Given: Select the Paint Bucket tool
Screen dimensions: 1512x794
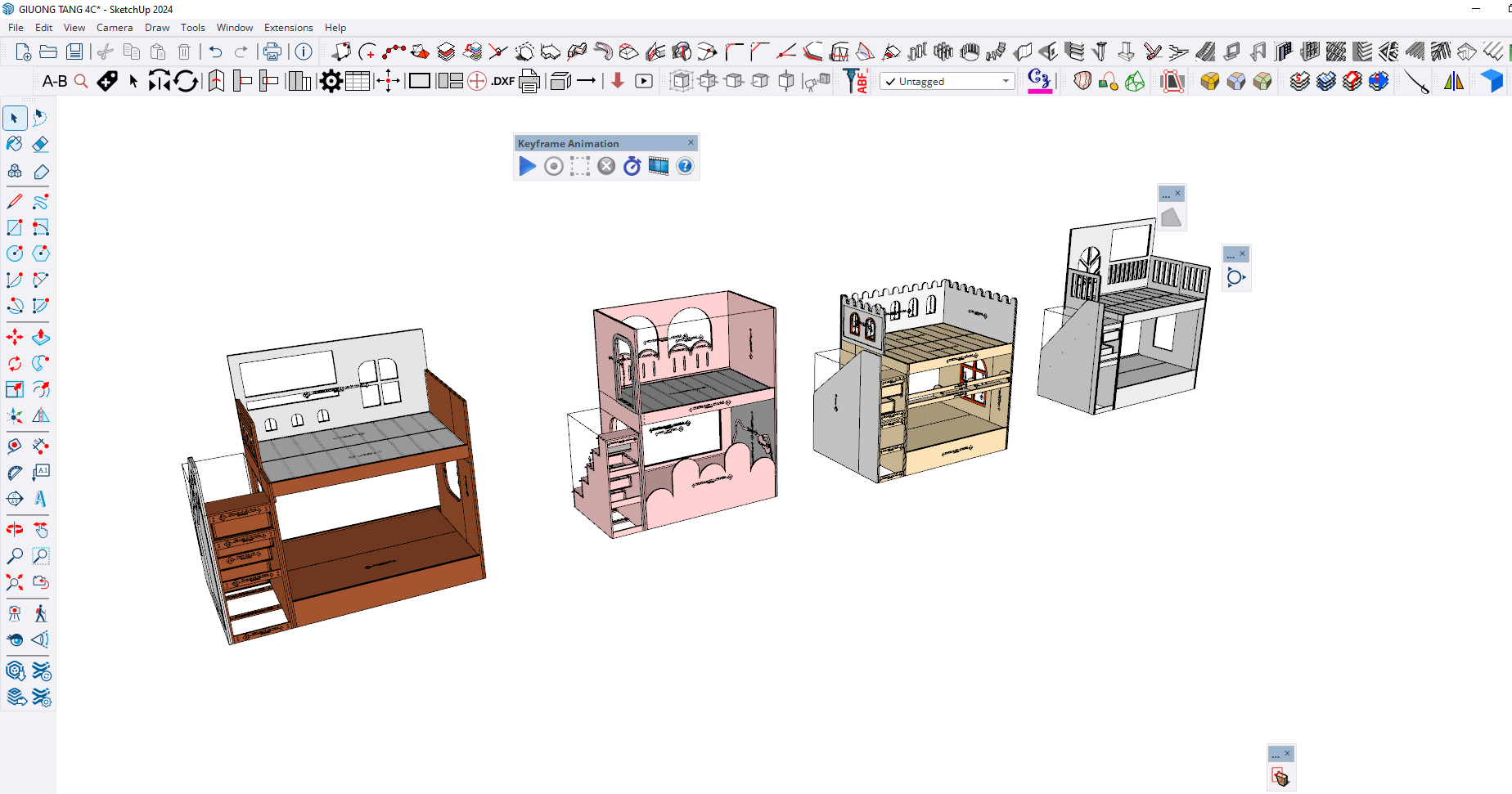Looking at the screenshot, I should [x=15, y=145].
